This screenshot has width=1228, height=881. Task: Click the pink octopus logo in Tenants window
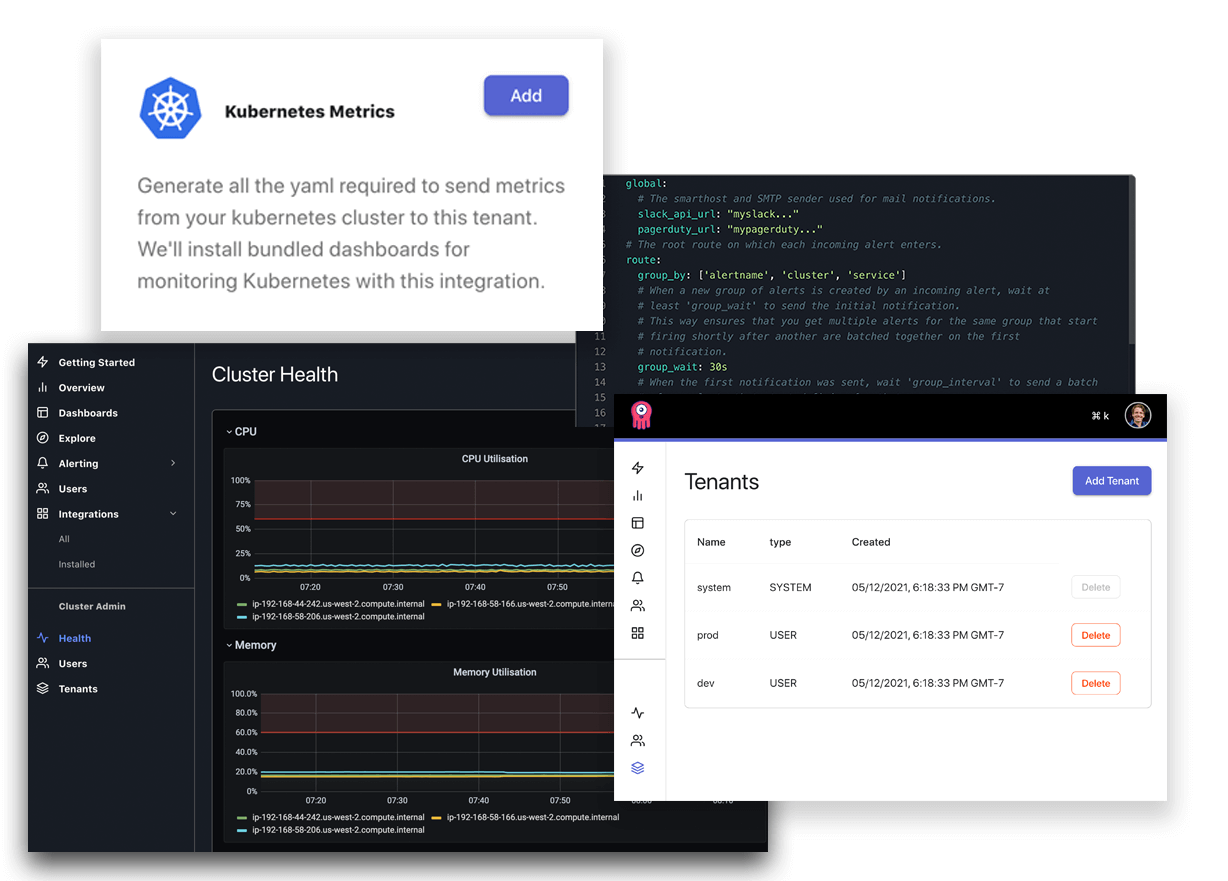[x=641, y=416]
